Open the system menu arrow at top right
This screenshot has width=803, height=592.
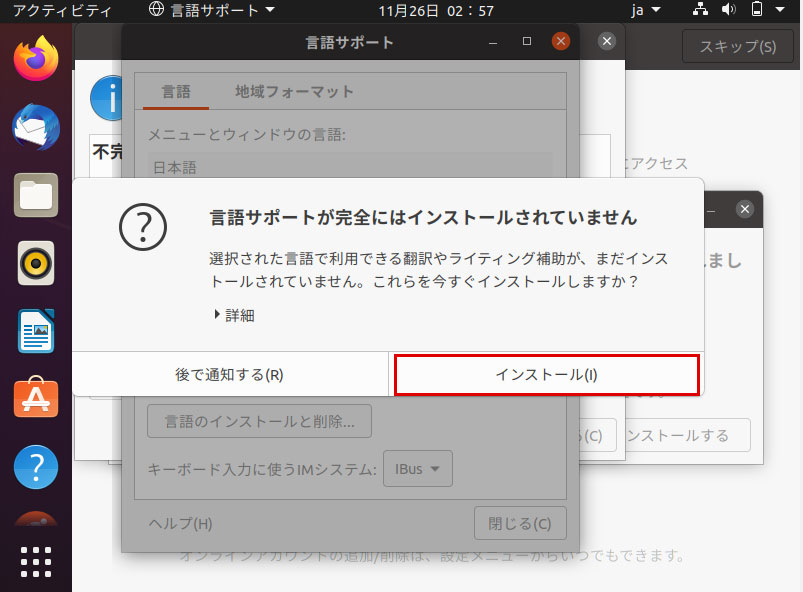point(780,9)
